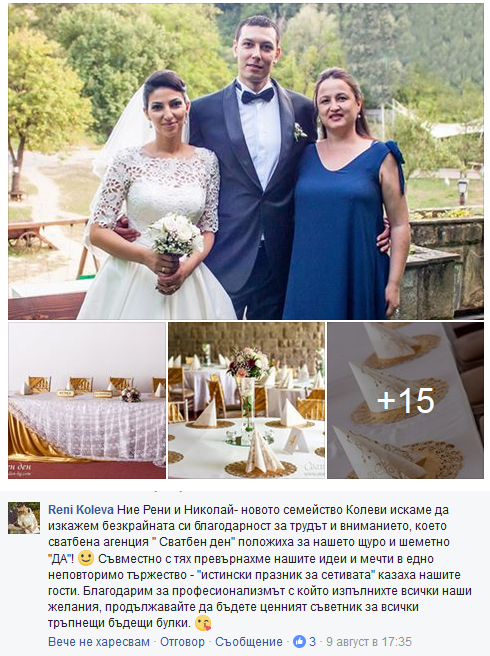Show who liked via the count 3
The width and height of the screenshot is (490, 656).
point(312,641)
